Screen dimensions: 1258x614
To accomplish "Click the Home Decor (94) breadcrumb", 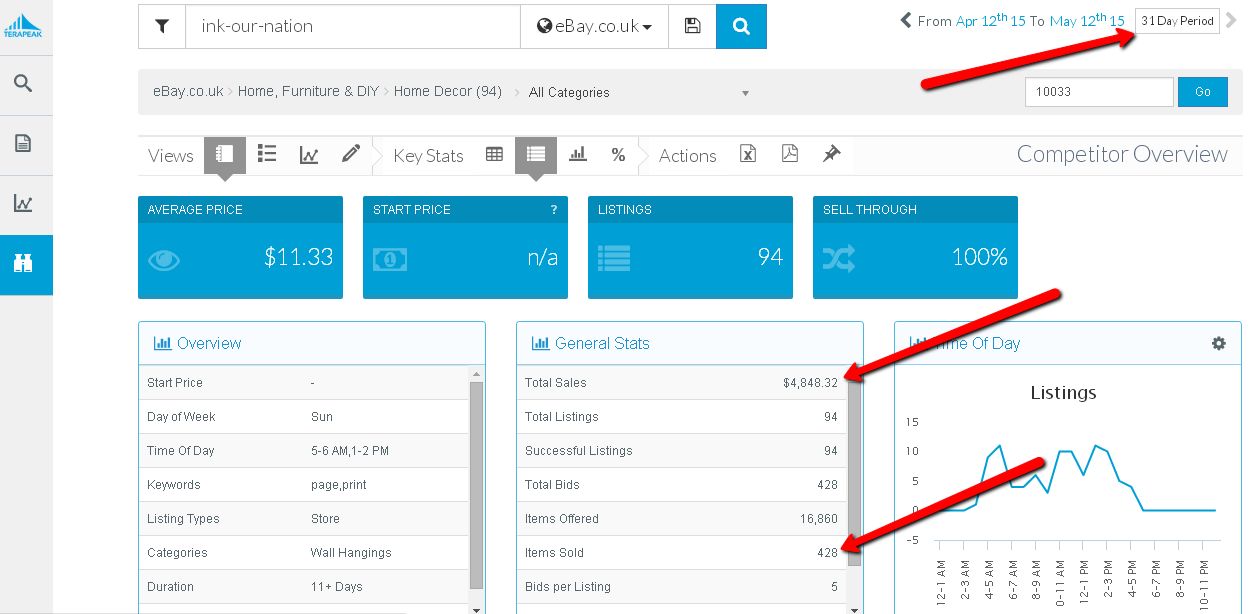I will [448, 91].
